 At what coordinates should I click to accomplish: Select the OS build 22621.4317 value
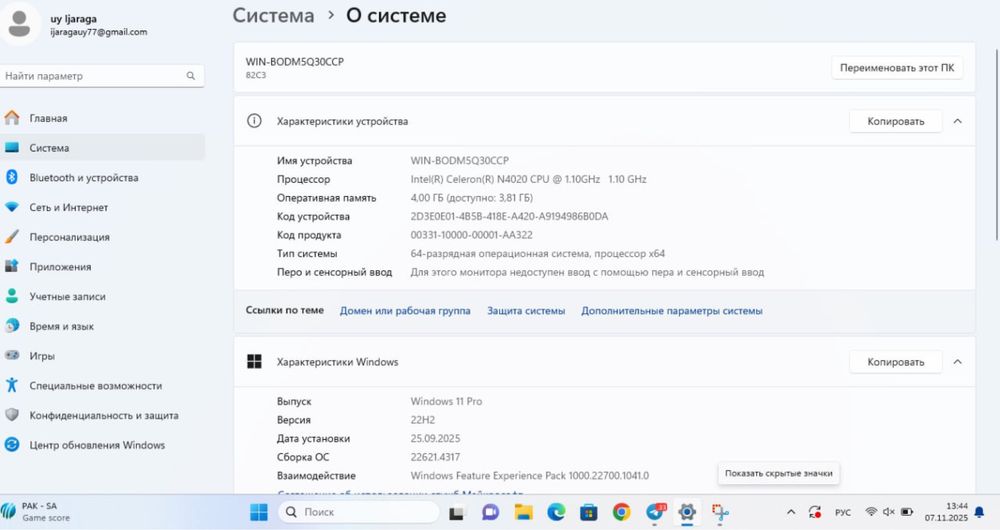coord(435,457)
